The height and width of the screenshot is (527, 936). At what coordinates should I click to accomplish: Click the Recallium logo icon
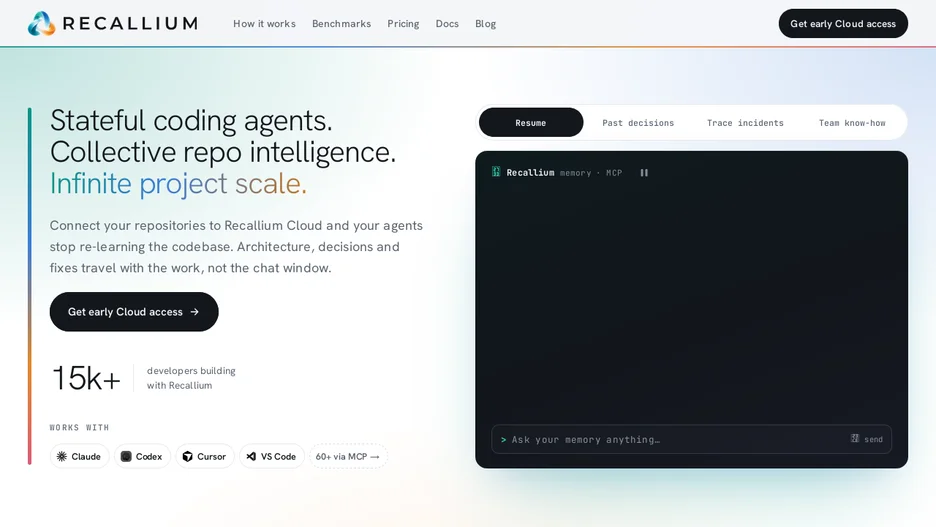coord(41,23)
